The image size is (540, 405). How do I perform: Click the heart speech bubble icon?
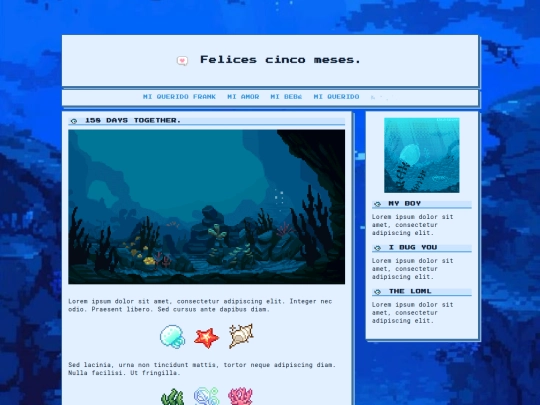pyautogui.click(x=182, y=61)
